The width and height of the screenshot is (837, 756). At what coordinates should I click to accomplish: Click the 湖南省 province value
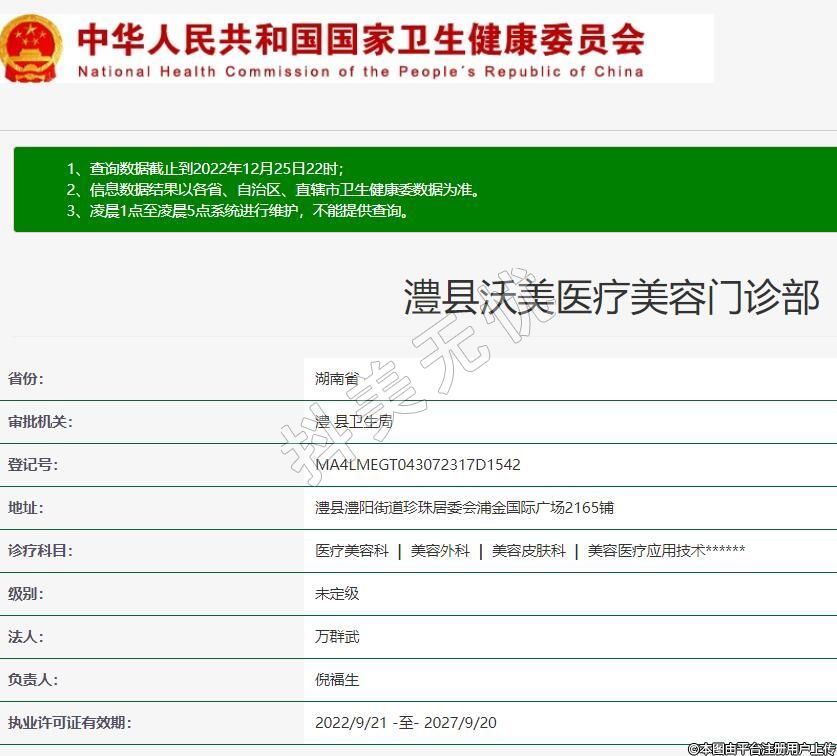point(336,379)
